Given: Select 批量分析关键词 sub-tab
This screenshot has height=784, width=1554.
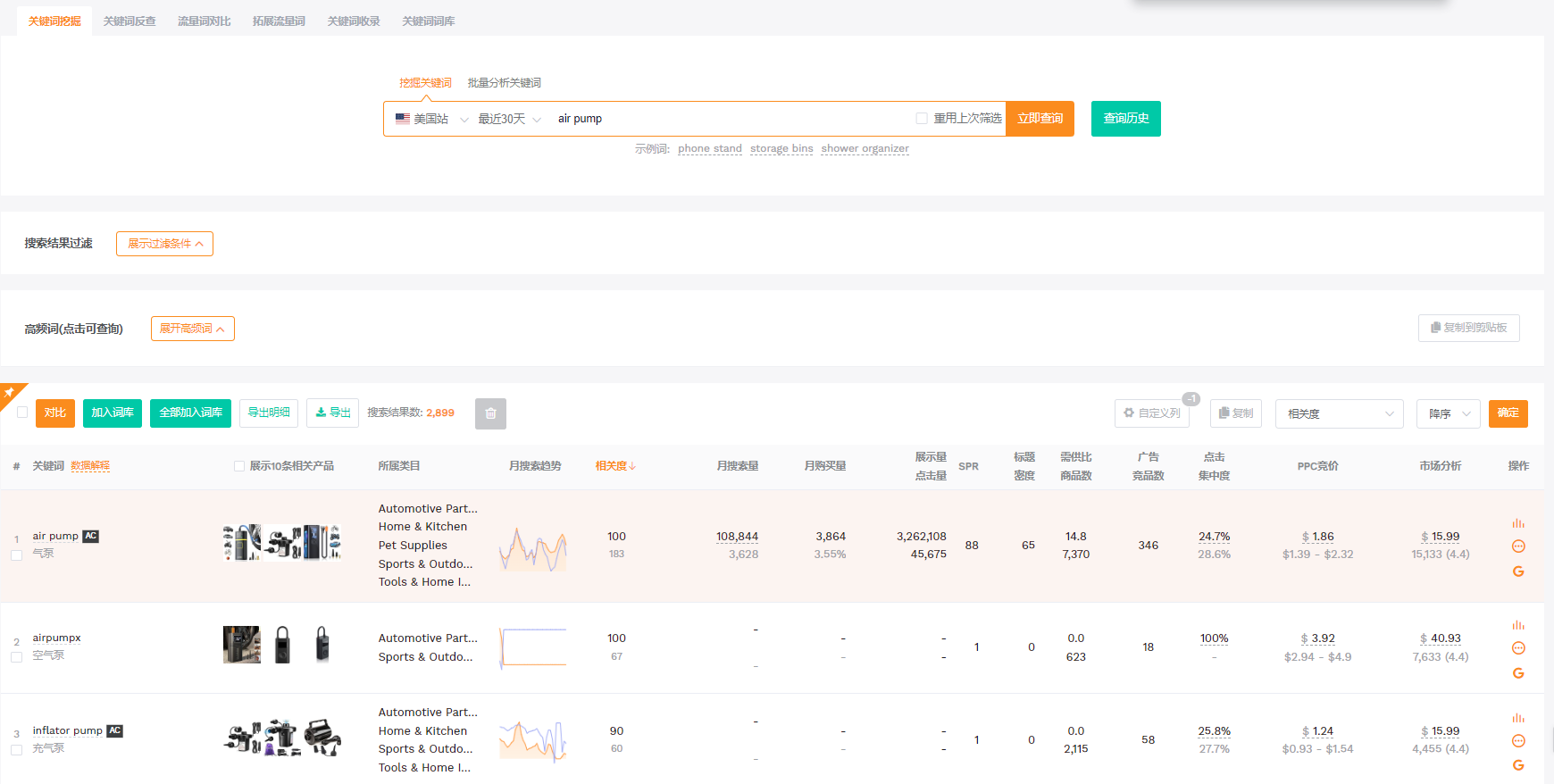Looking at the screenshot, I should tap(505, 83).
